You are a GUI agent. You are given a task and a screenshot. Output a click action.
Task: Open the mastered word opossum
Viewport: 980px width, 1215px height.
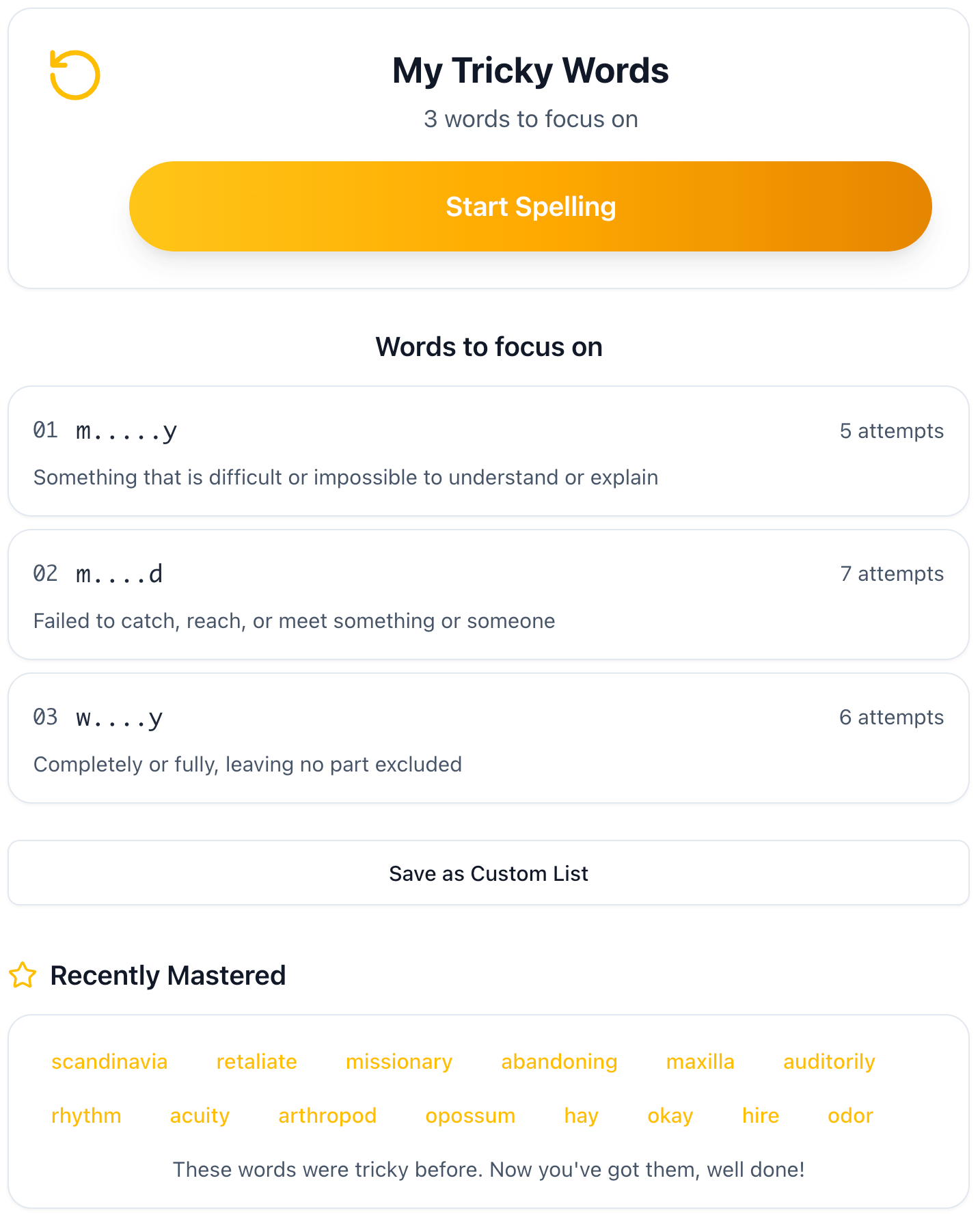470,1115
